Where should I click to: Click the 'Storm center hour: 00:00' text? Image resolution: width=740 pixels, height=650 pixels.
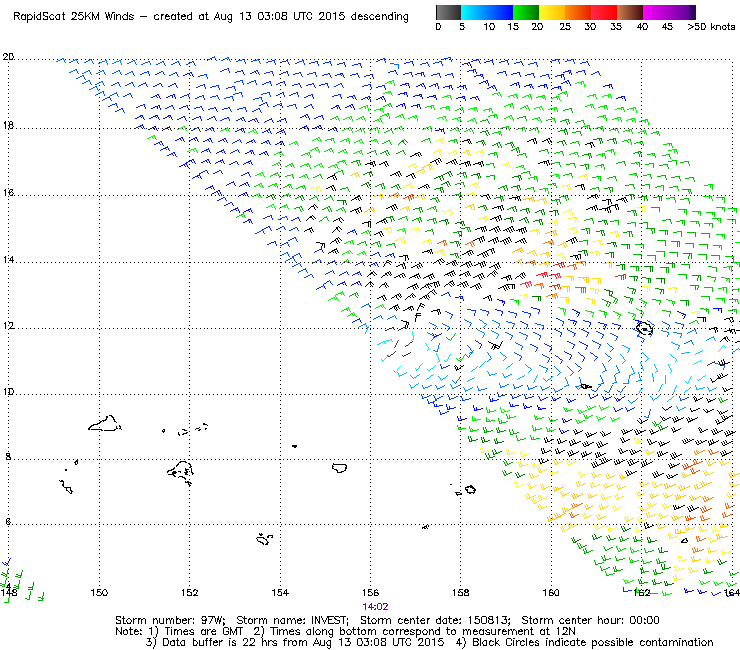590,620
